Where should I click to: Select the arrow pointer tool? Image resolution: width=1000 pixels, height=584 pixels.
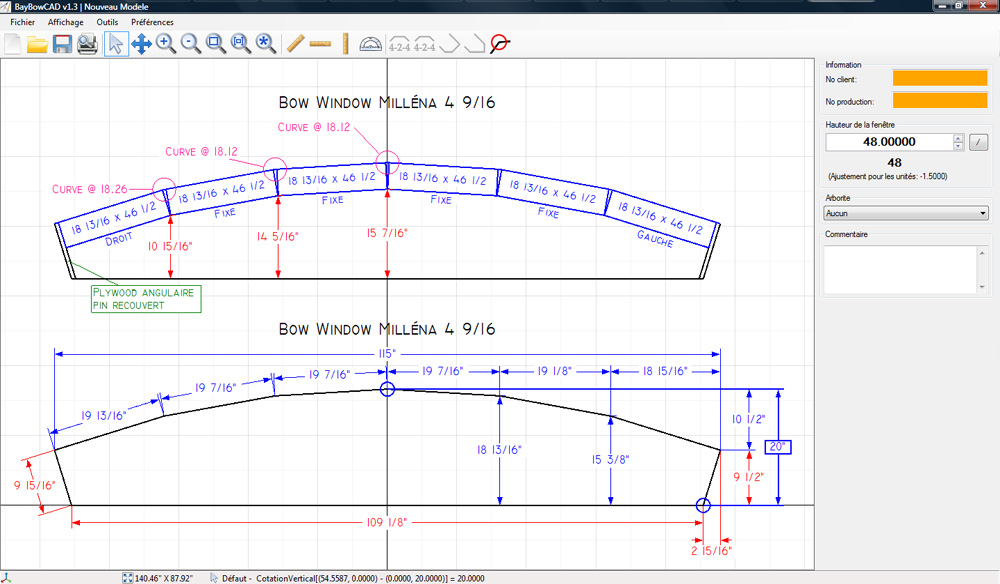point(116,43)
